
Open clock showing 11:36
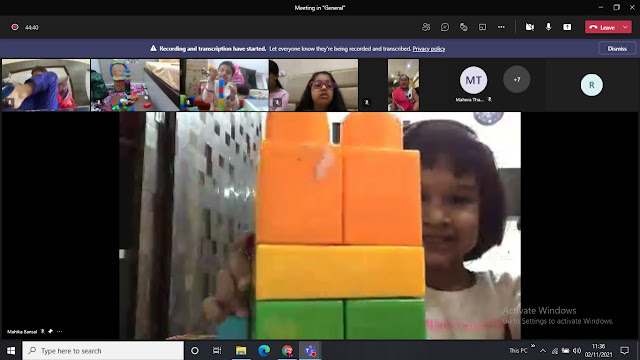[598, 351]
